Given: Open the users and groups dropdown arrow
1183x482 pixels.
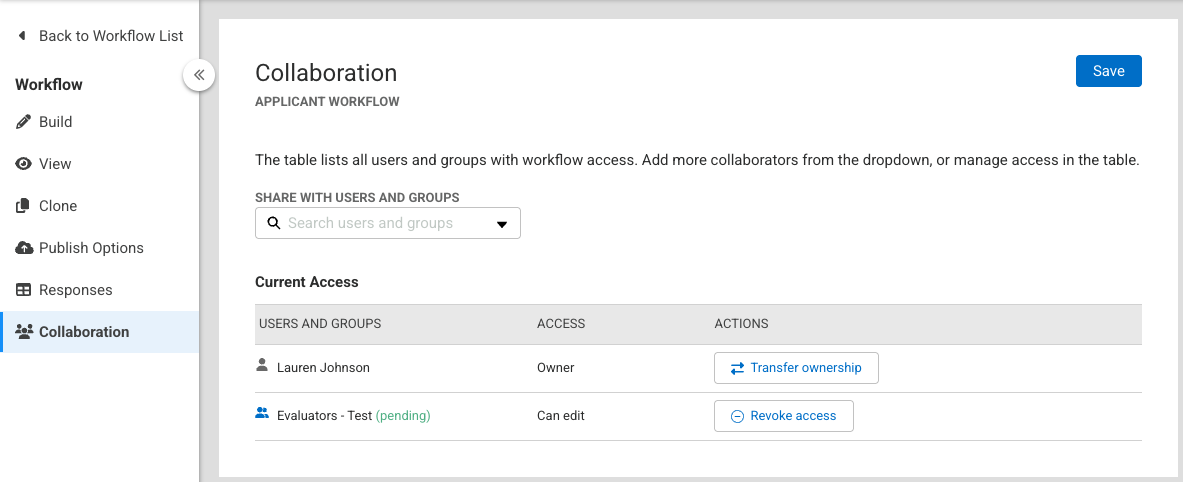Looking at the screenshot, I should 502,224.
